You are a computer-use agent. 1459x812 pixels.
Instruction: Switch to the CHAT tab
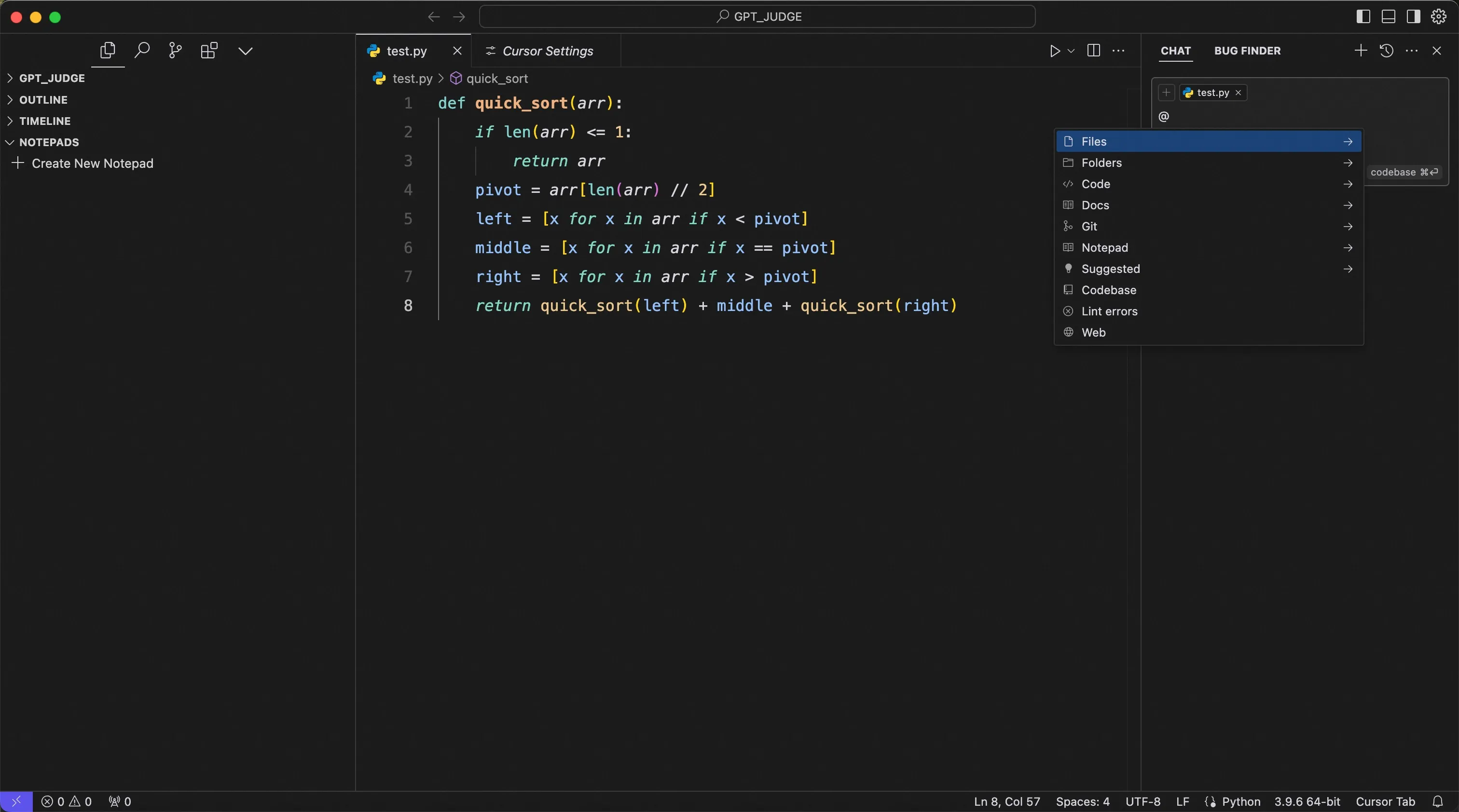pos(1175,51)
